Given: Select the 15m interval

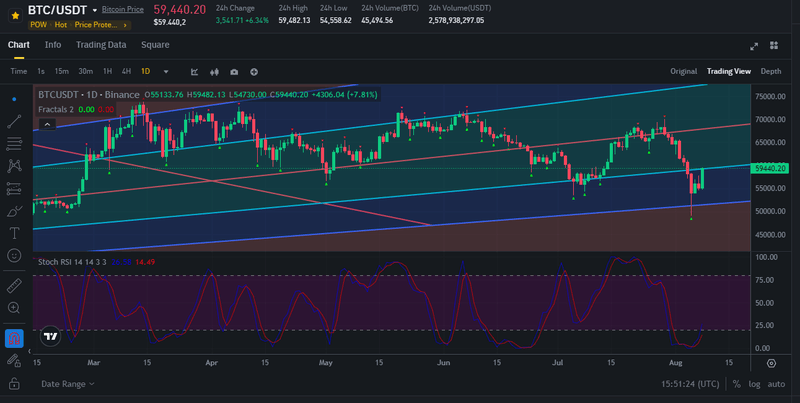Looking at the screenshot, I should point(62,71).
